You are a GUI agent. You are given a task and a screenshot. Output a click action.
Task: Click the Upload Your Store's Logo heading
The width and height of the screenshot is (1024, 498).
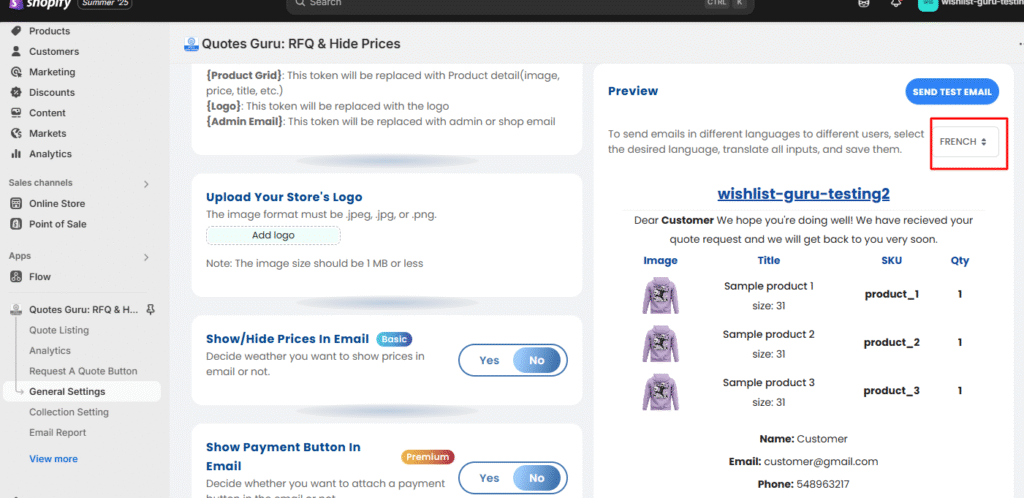pyautogui.click(x=284, y=197)
